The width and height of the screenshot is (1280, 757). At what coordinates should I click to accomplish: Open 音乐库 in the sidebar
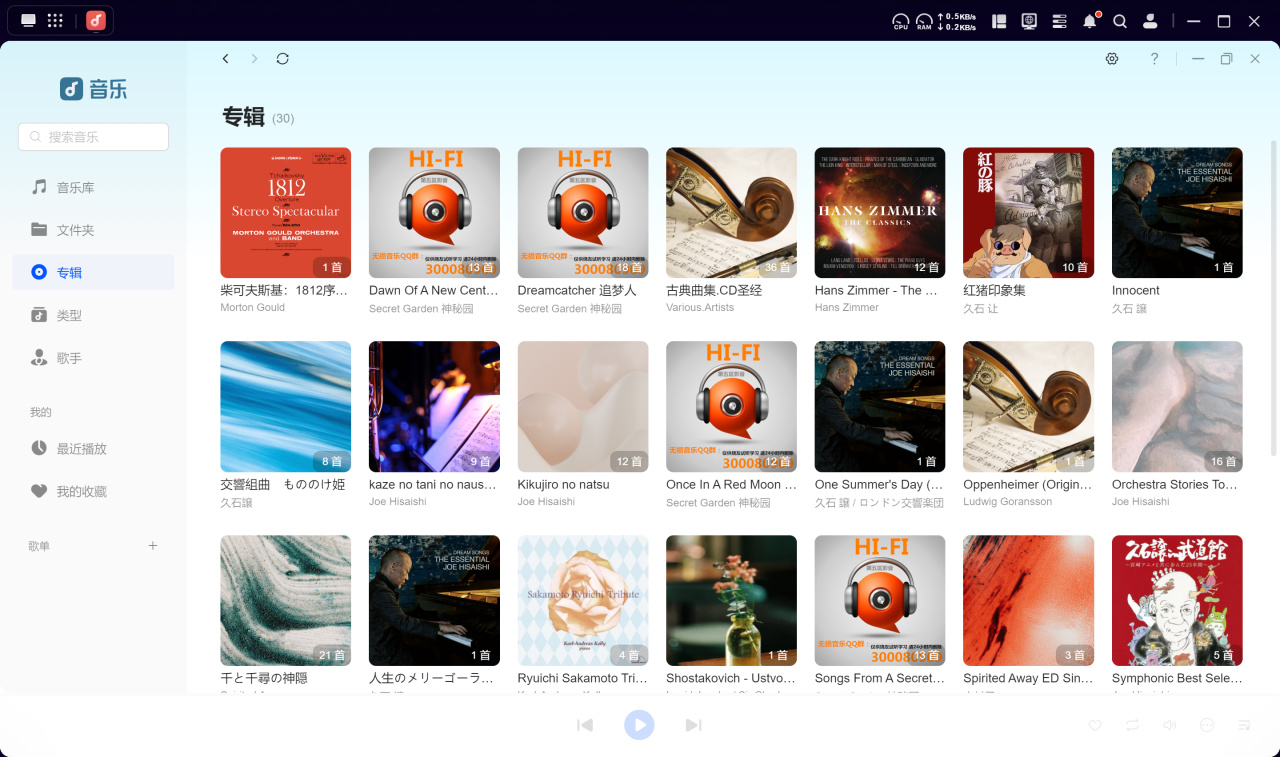pyautogui.click(x=93, y=187)
